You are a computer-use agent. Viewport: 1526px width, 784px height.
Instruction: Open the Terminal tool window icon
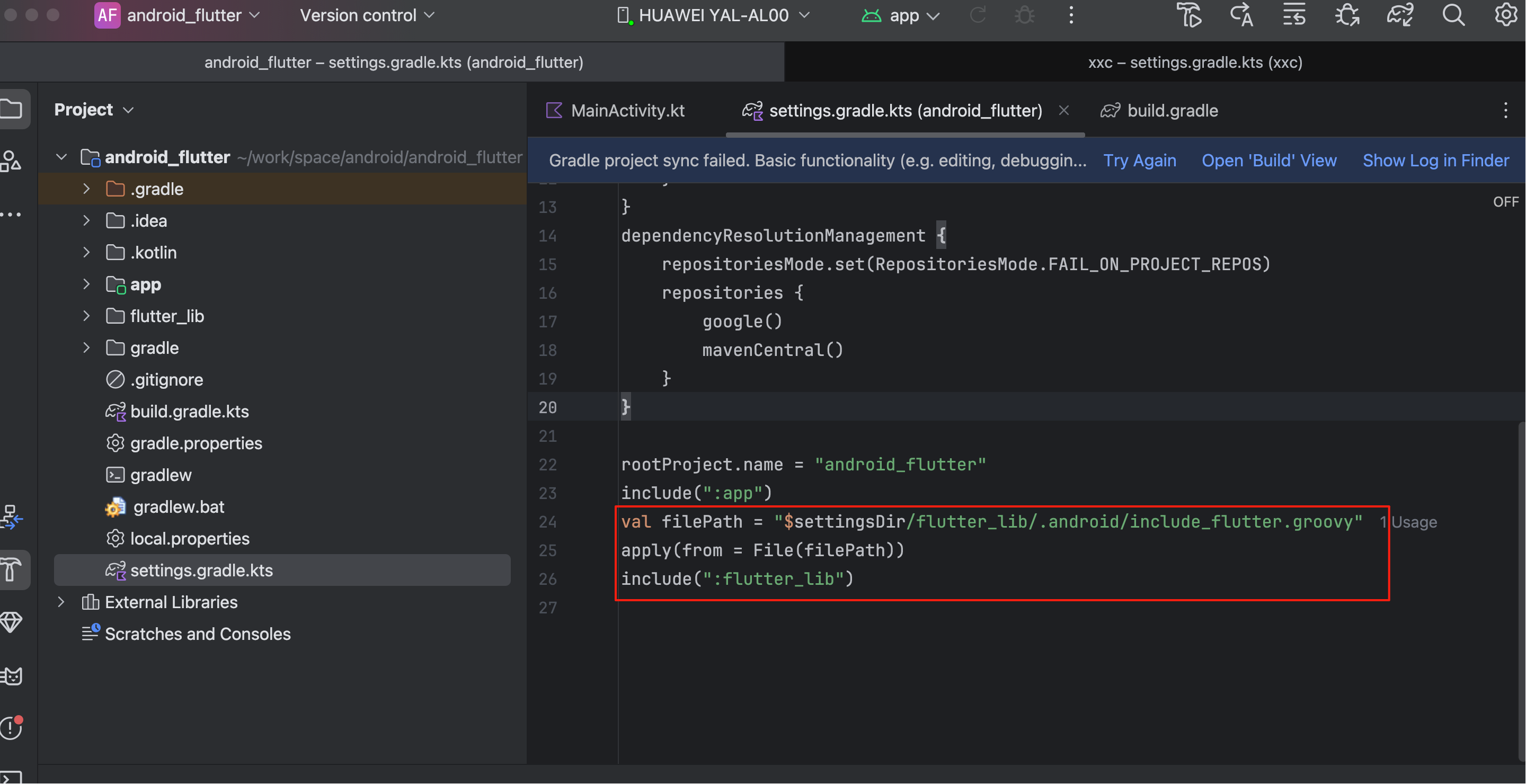[x=12, y=777]
